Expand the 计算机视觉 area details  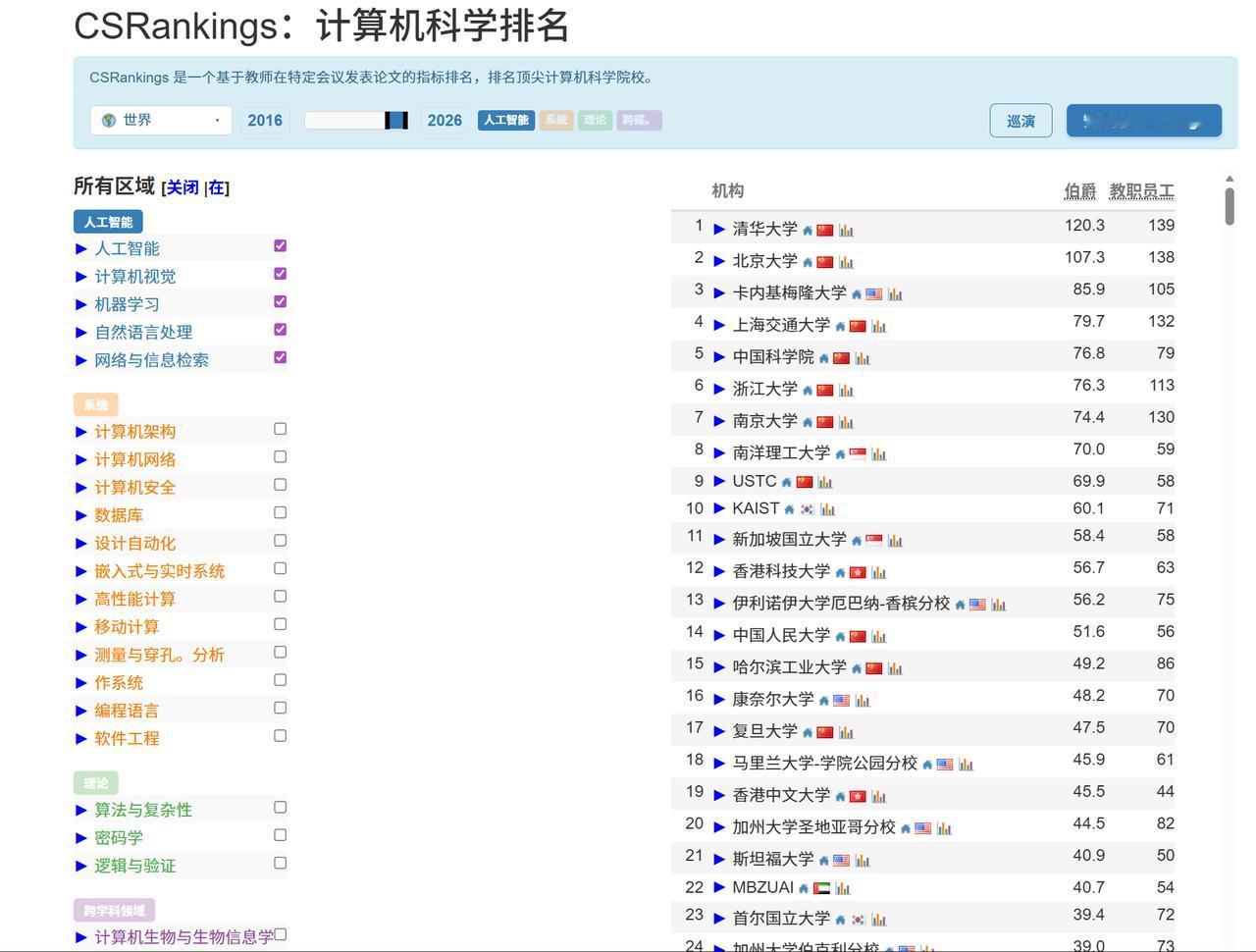(x=81, y=277)
